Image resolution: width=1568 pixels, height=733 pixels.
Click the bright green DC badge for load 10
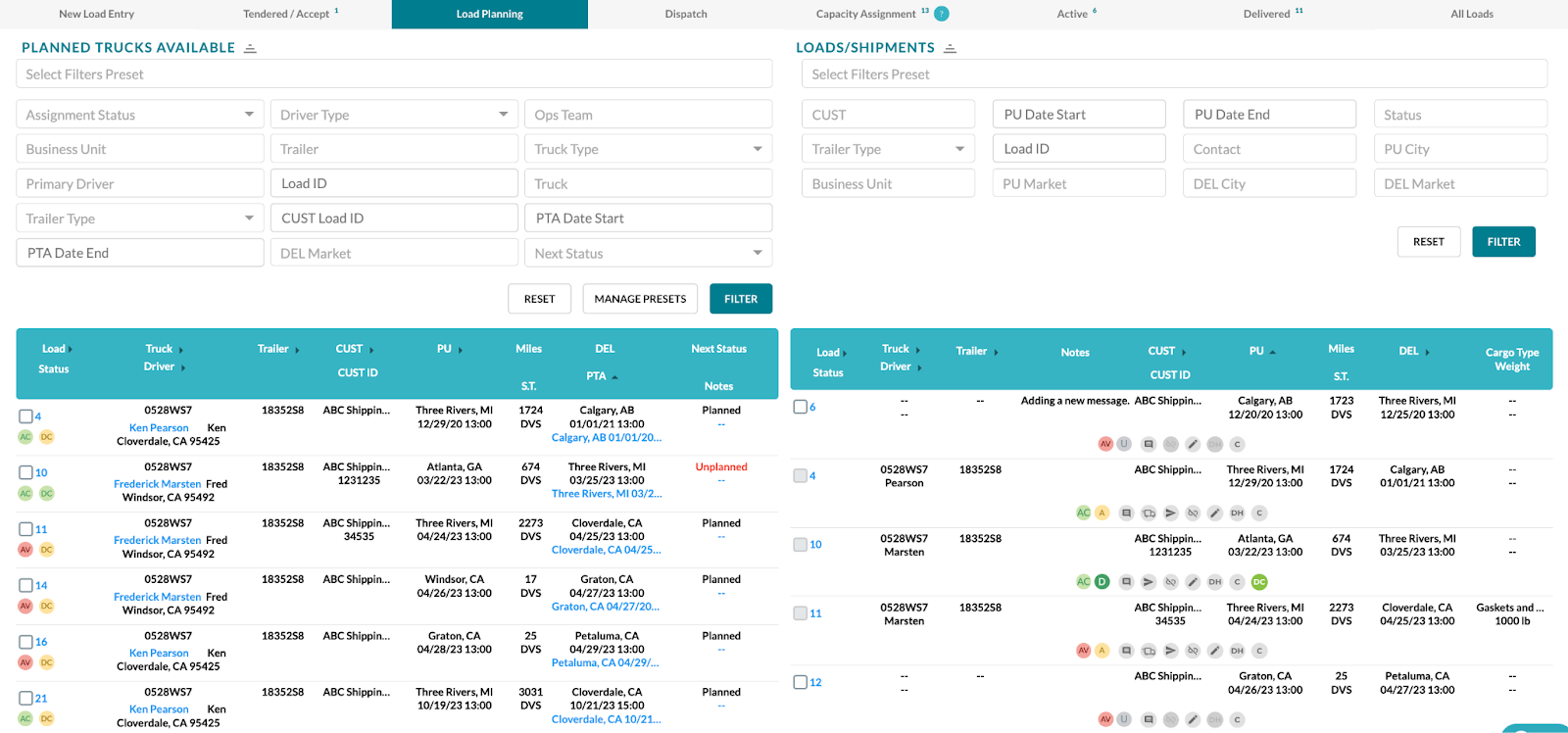click(1259, 582)
